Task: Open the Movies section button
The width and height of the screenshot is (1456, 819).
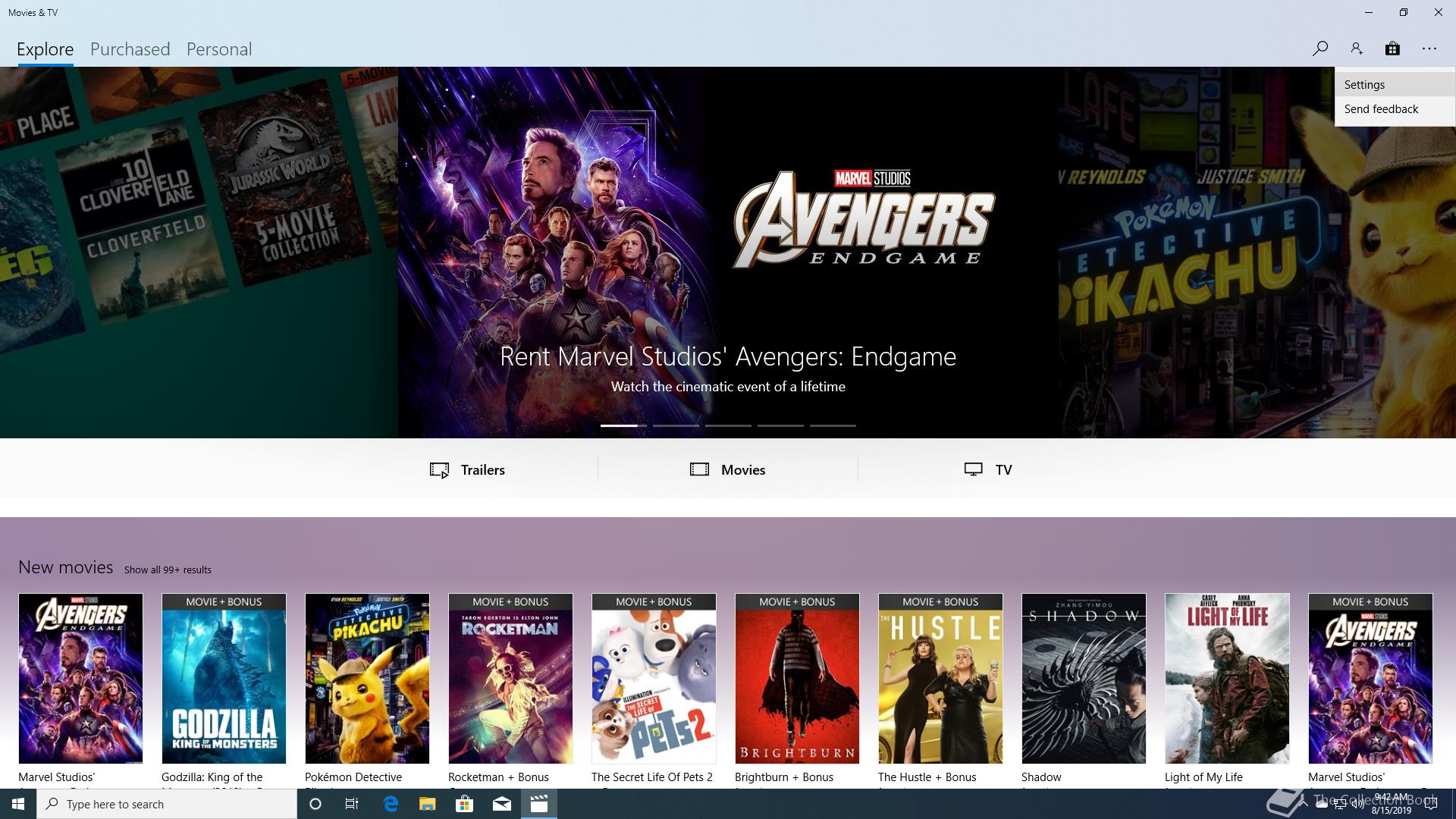Action: click(728, 469)
